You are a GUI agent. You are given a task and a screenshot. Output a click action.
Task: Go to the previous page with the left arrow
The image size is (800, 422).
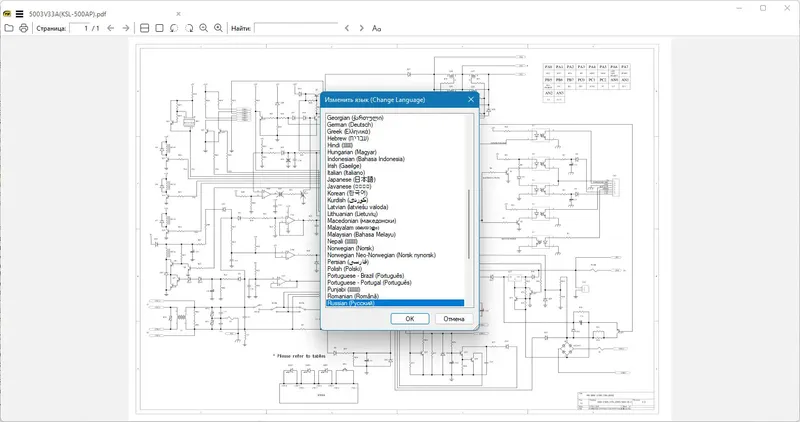[111, 28]
